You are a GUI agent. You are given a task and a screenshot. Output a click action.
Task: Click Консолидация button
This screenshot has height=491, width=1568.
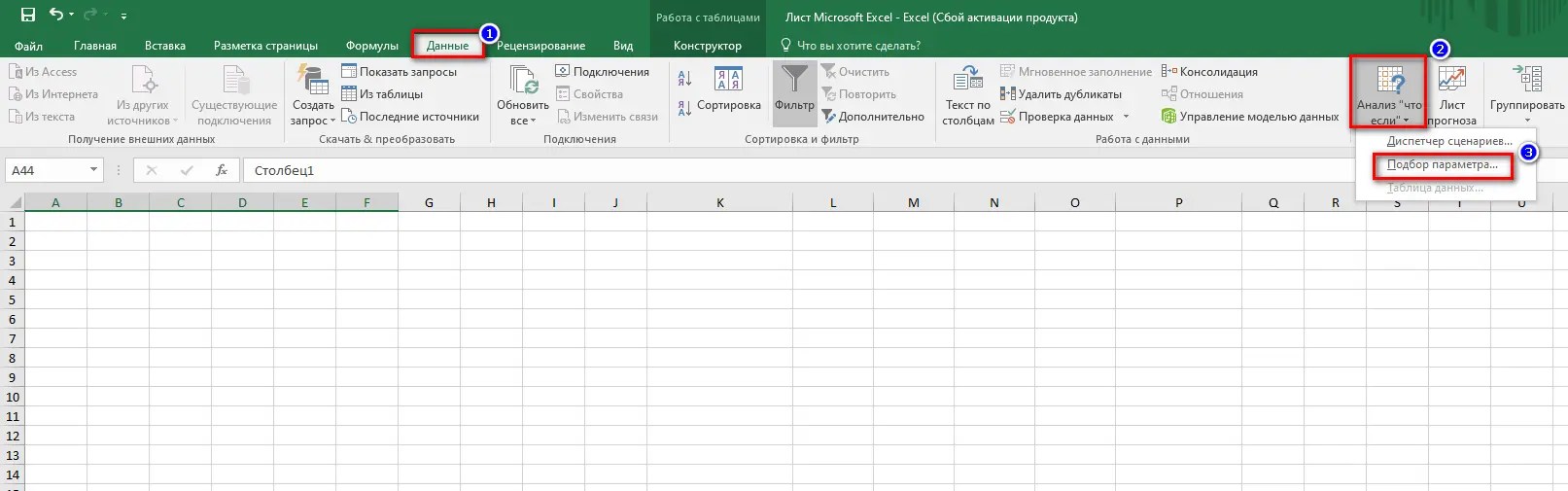[1209, 72]
